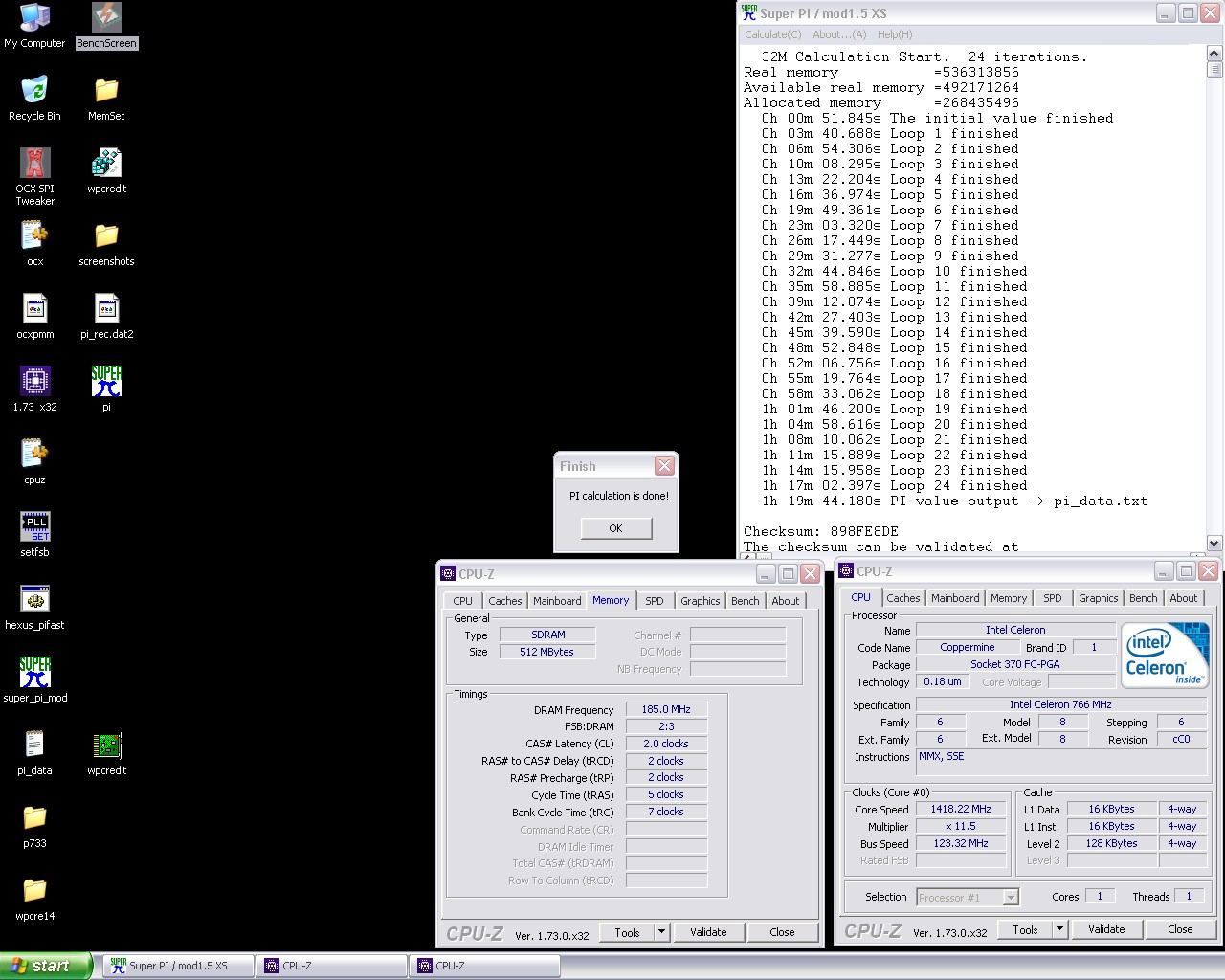Click Validate in the Memory CPU-Z window
Viewport: 1225px width, 980px height.
(708, 932)
